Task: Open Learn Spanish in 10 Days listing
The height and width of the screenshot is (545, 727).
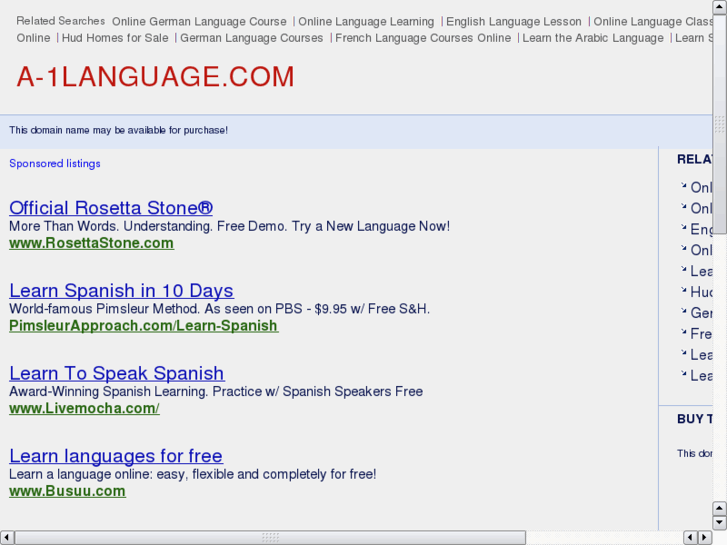Action: pyautogui.click(x=121, y=291)
